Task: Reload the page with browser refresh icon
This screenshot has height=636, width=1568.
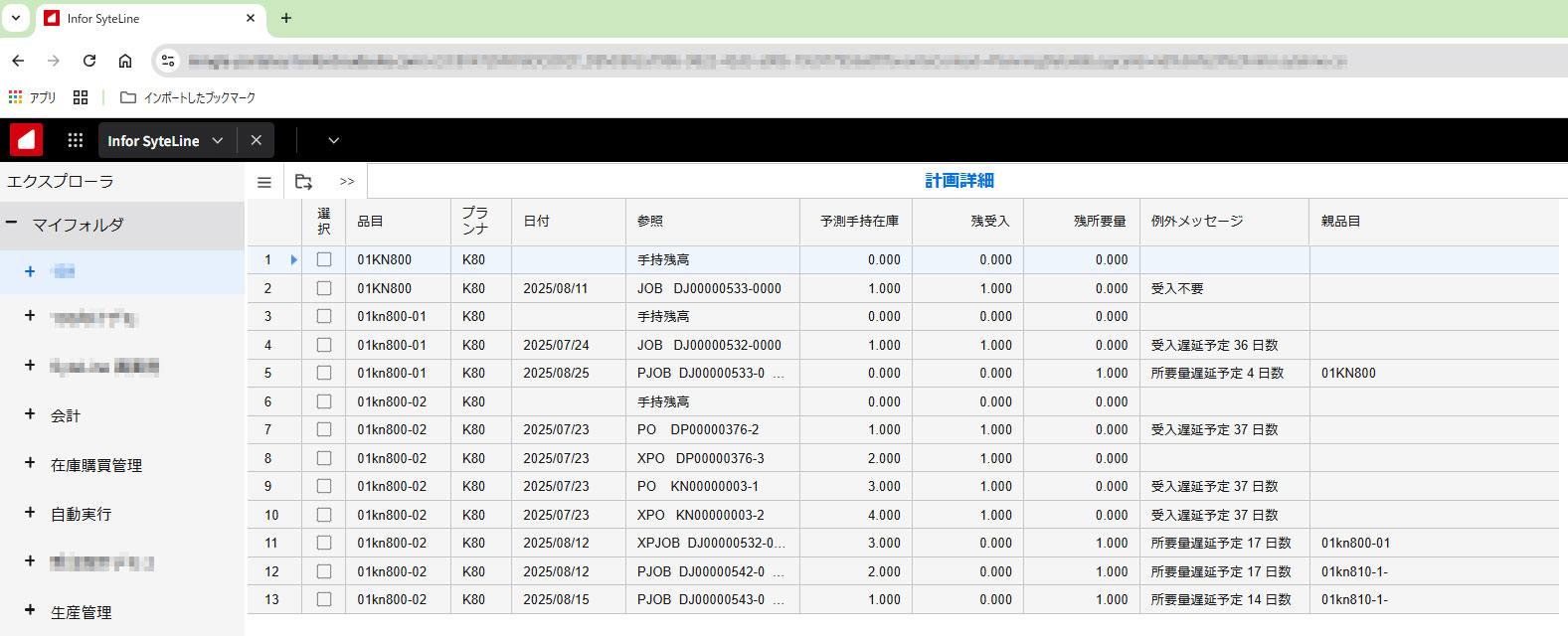Action: tap(89, 61)
